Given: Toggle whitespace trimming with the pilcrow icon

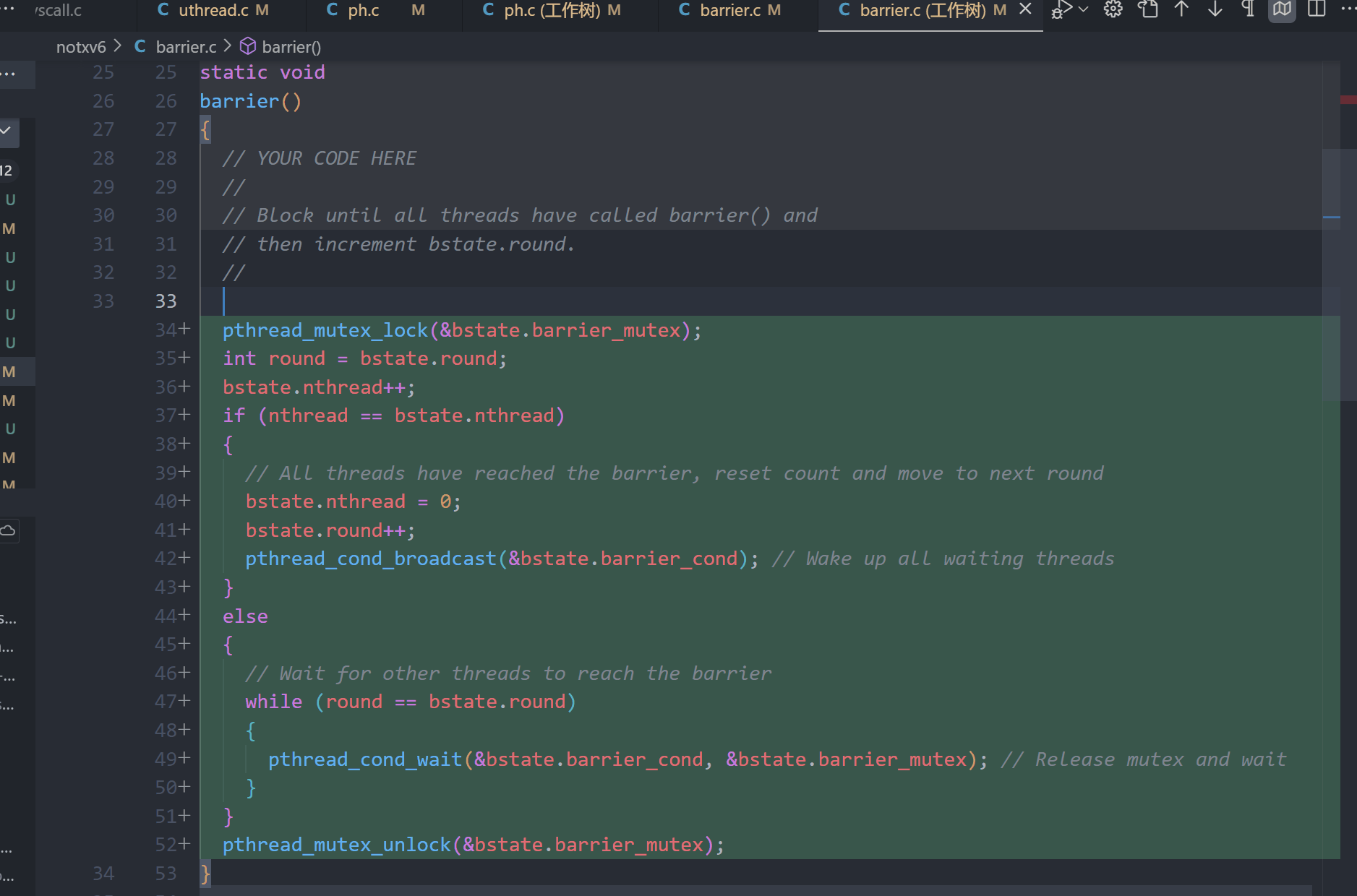Looking at the screenshot, I should [x=1249, y=9].
